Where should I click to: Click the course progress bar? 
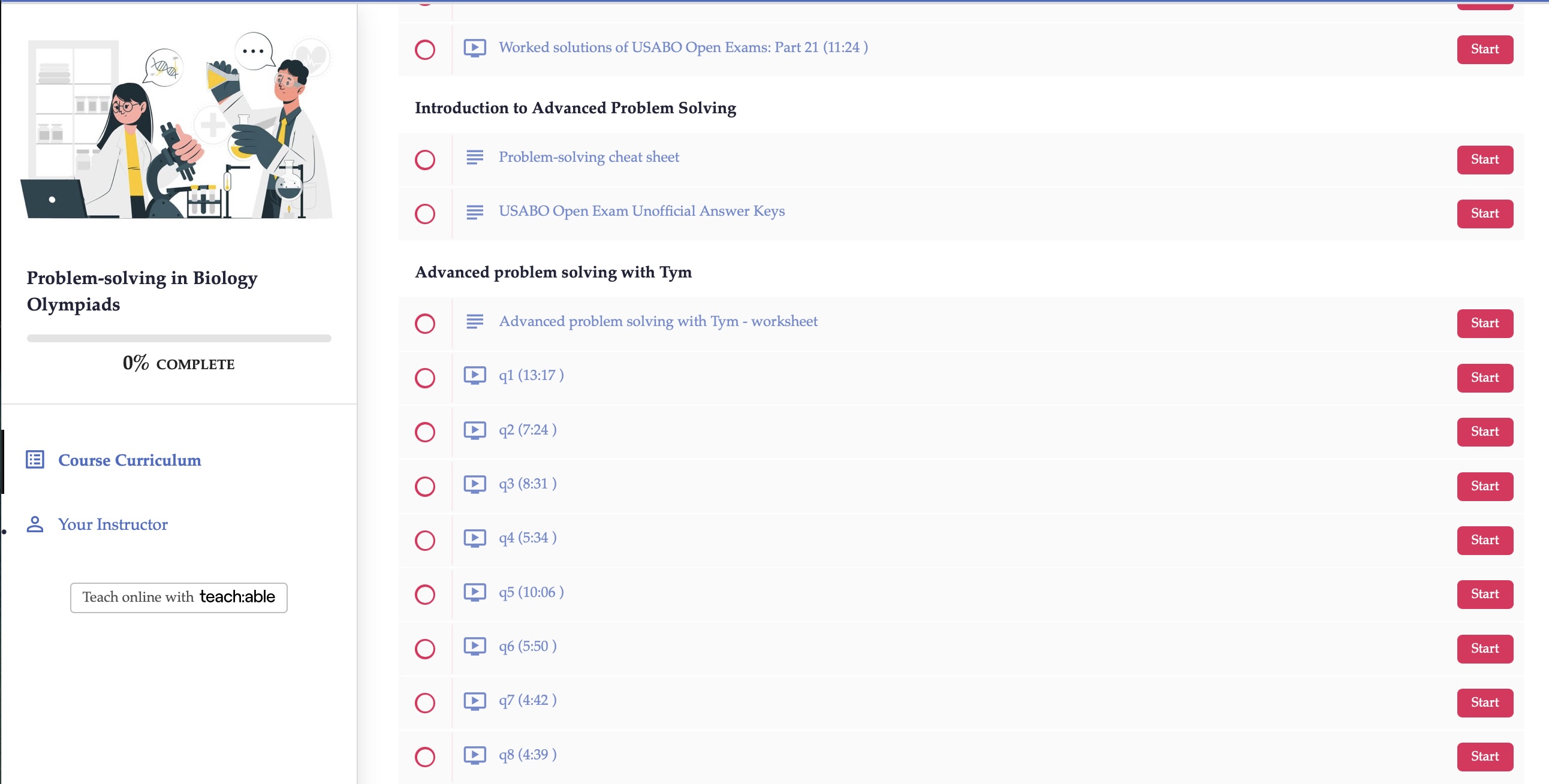[179, 339]
